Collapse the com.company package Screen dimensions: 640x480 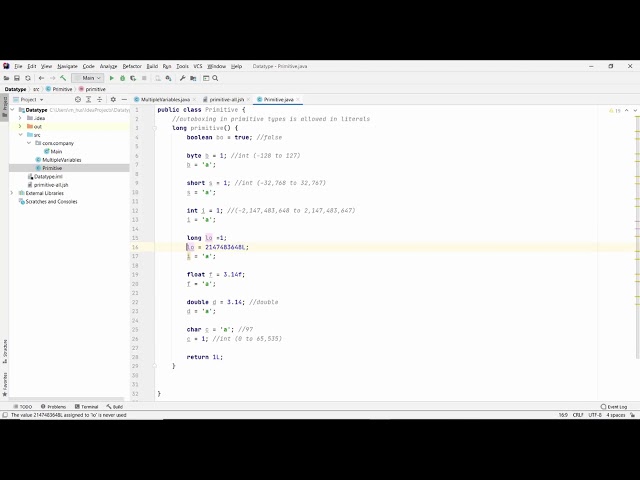coord(29,143)
